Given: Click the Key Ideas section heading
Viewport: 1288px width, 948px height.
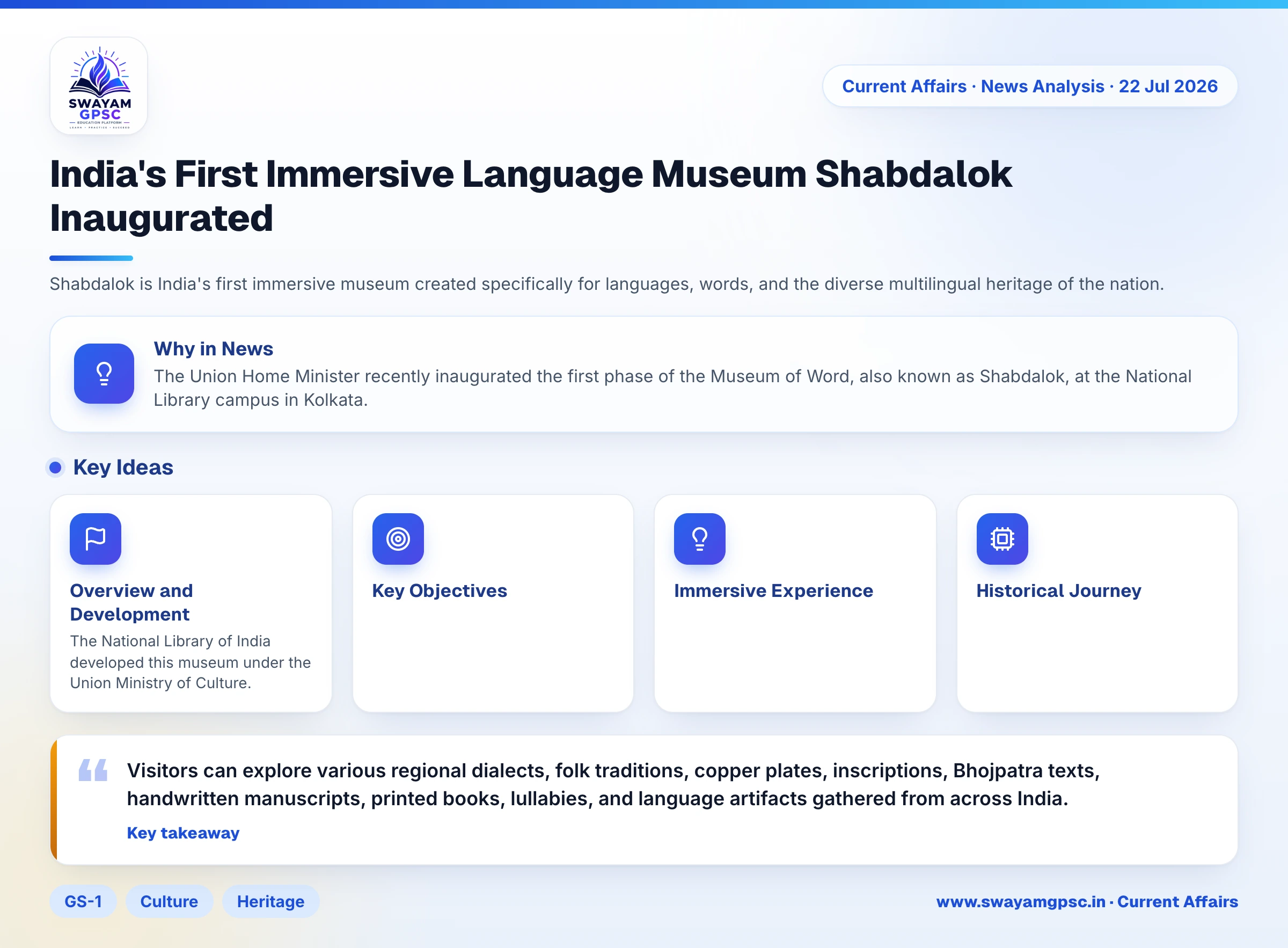Looking at the screenshot, I should (123, 468).
